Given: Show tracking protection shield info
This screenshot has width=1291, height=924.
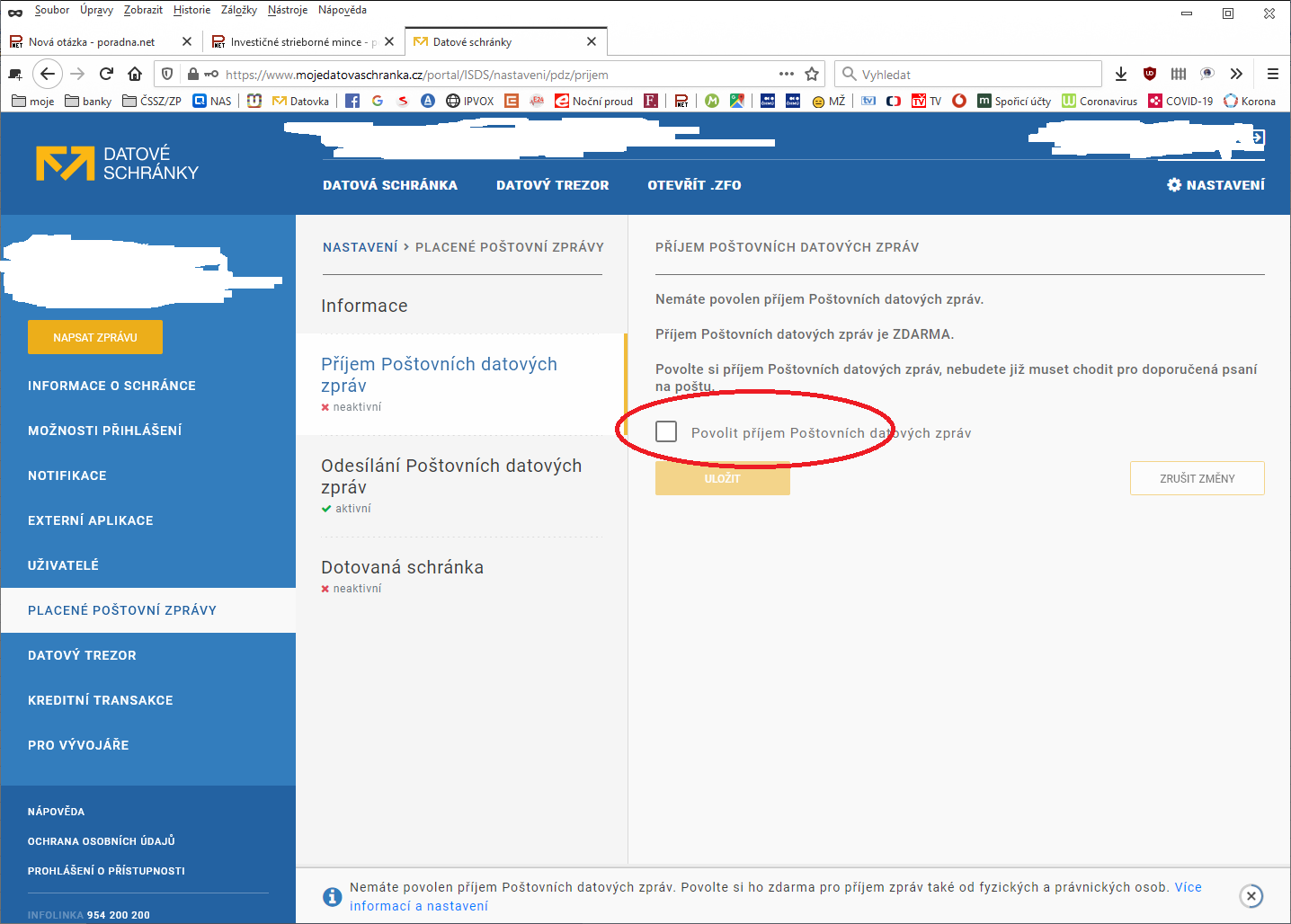Looking at the screenshot, I should 167,74.
